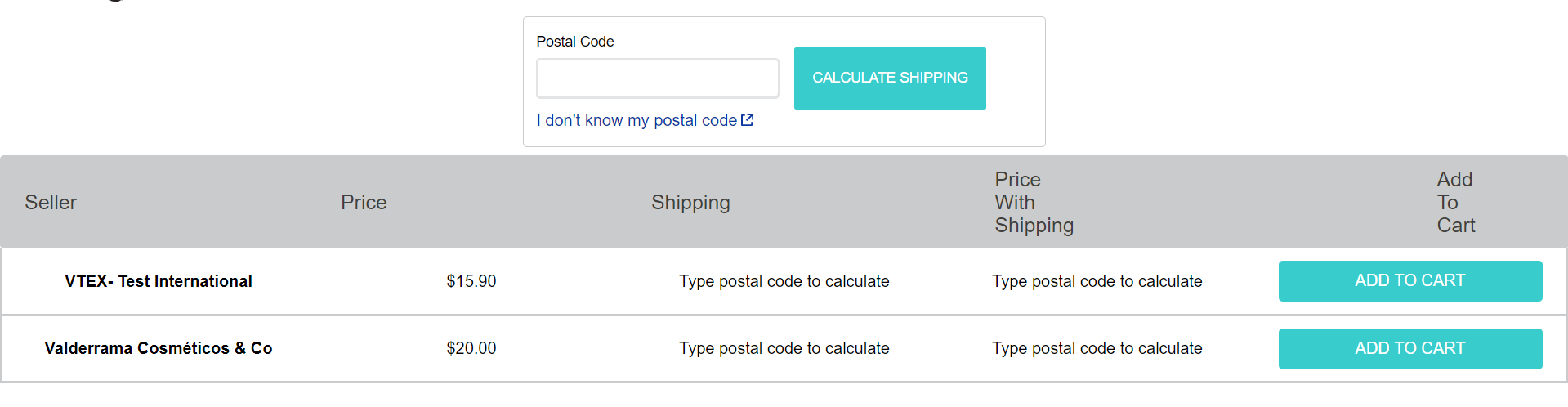Click the Shipping cell in the Valderrama row
Image resolution: width=1568 pixels, height=407 pixels.
coord(784,348)
